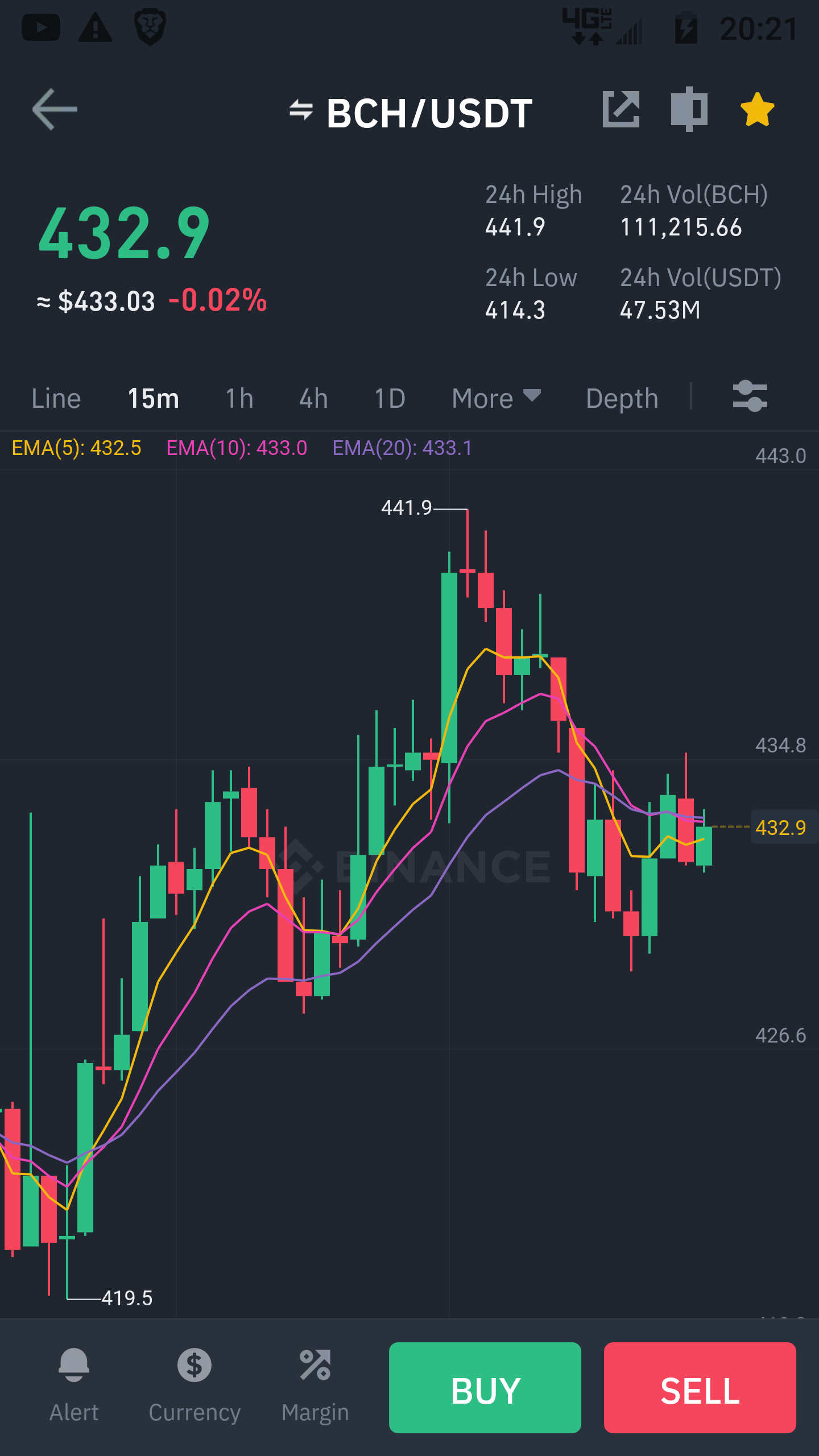Screen dimensions: 819x1456
Task: Switch to the Line chart view
Action: pos(56,398)
